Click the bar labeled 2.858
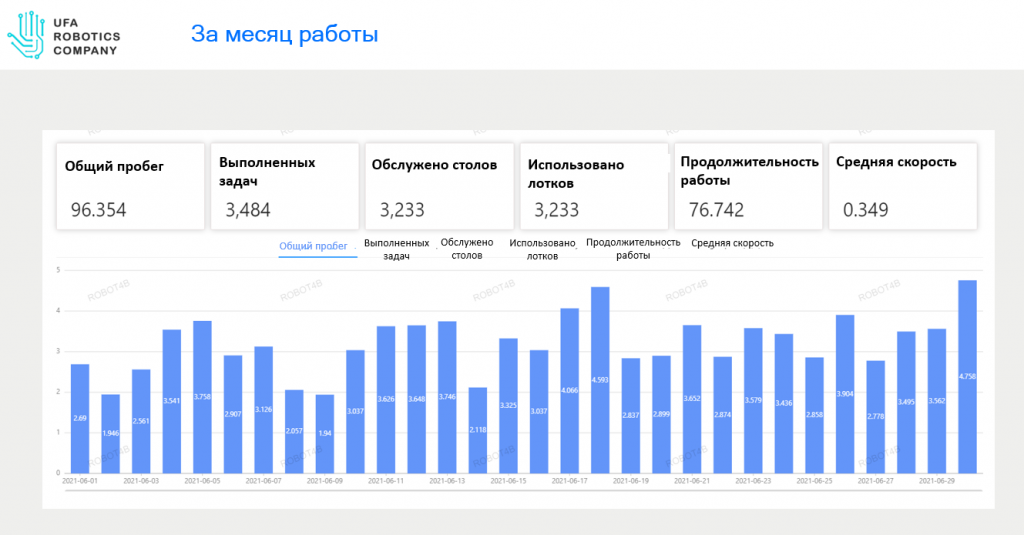Screen dimensions: 1024x535 [814, 415]
